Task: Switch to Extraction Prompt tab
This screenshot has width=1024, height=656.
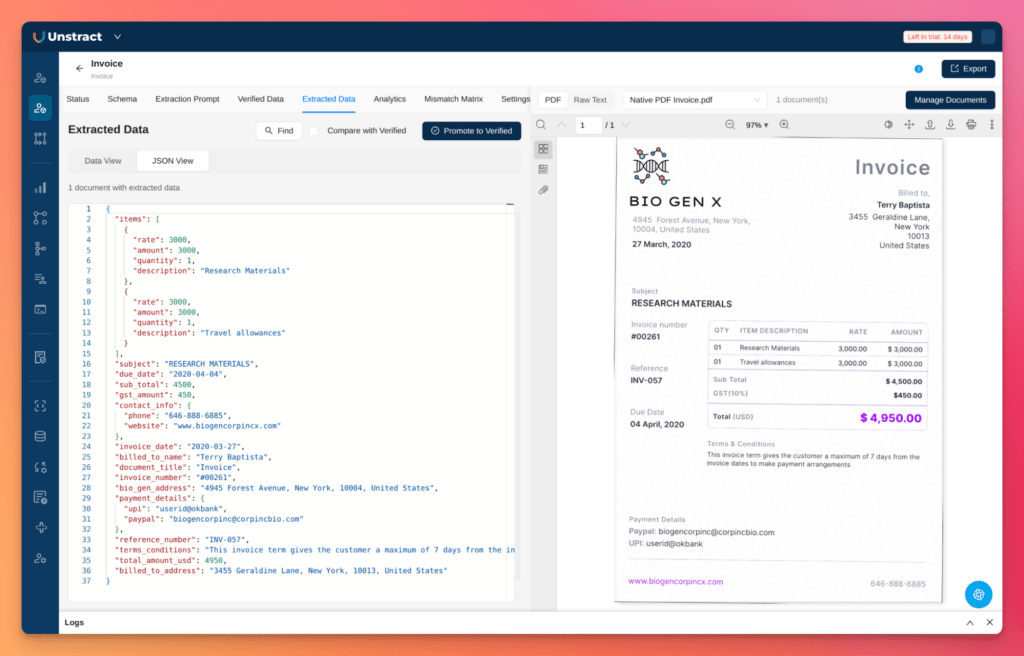Action: click(x=187, y=99)
